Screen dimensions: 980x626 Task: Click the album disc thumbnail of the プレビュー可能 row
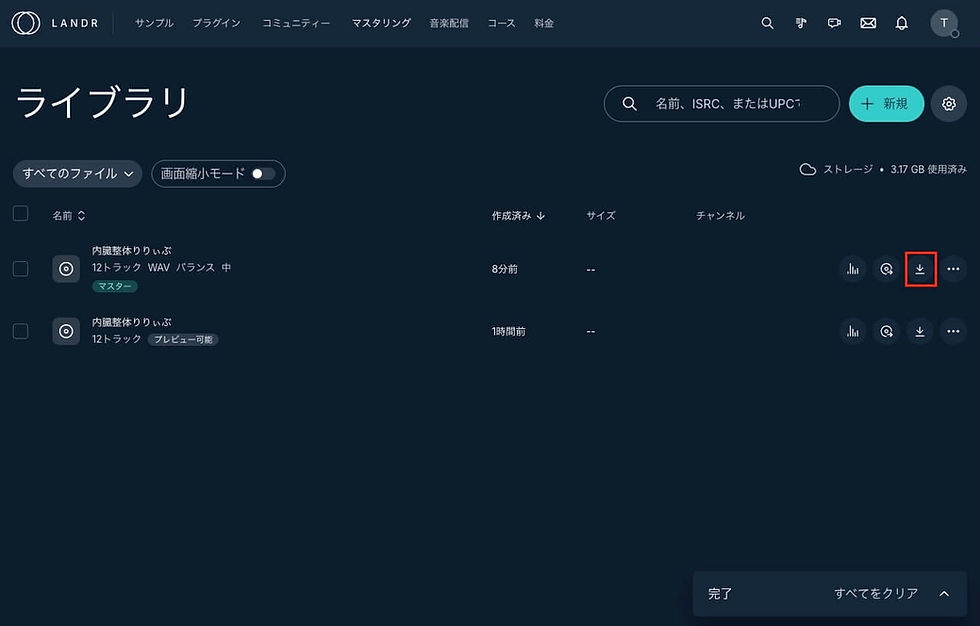[66, 331]
